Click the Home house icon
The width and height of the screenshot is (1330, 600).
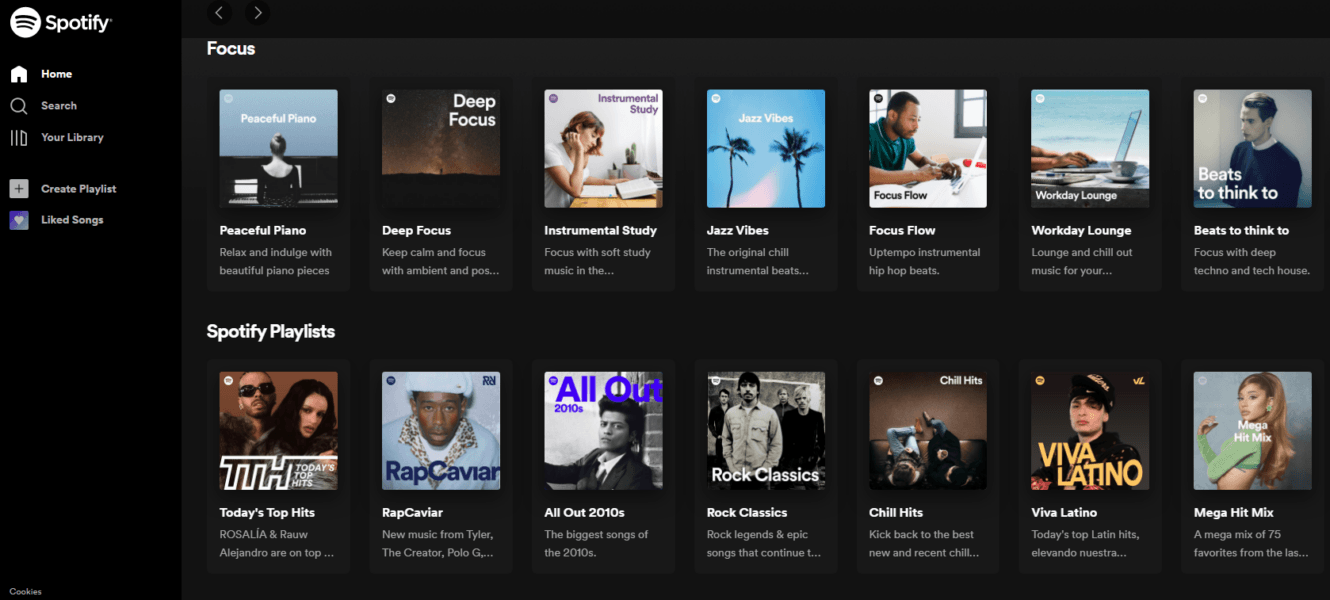pyautogui.click(x=19, y=74)
